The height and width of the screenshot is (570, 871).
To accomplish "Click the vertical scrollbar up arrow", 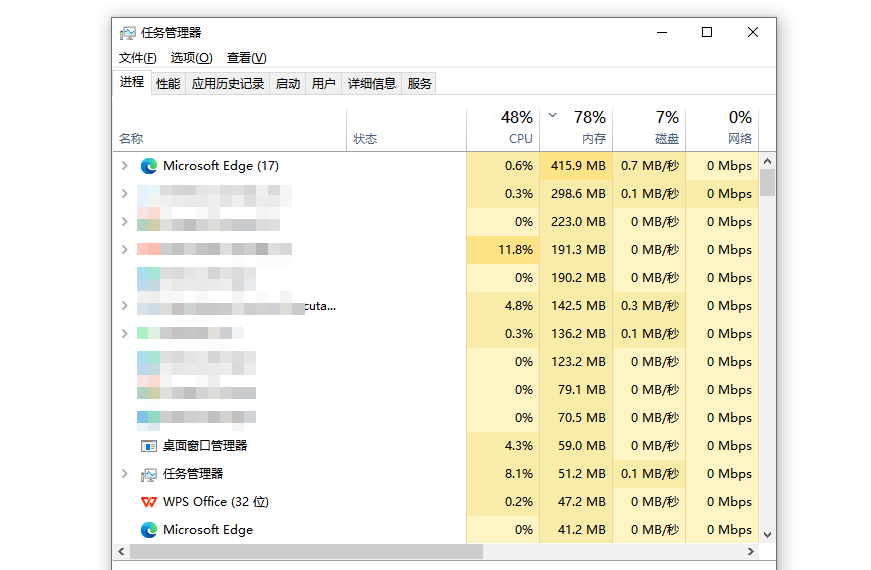I will (768, 161).
